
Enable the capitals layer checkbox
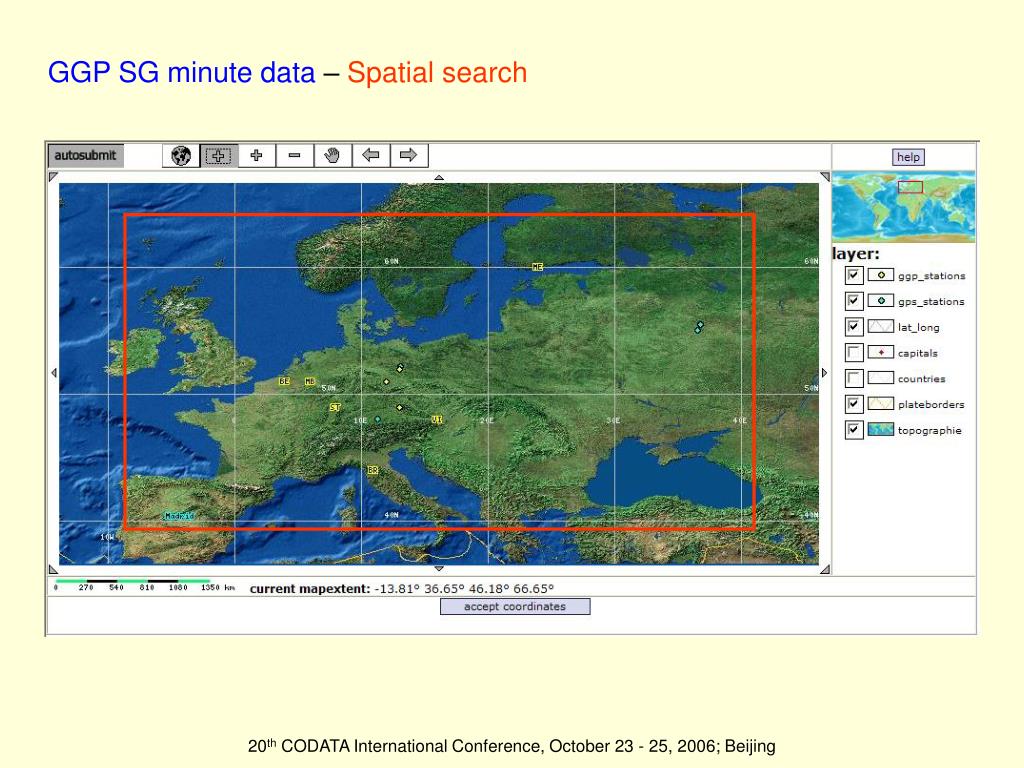(854, 353)
